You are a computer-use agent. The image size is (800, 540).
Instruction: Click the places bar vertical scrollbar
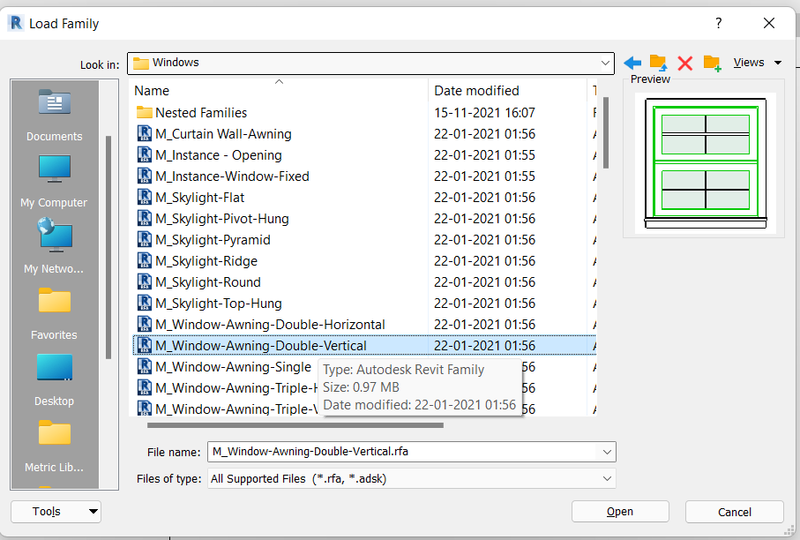108,248
